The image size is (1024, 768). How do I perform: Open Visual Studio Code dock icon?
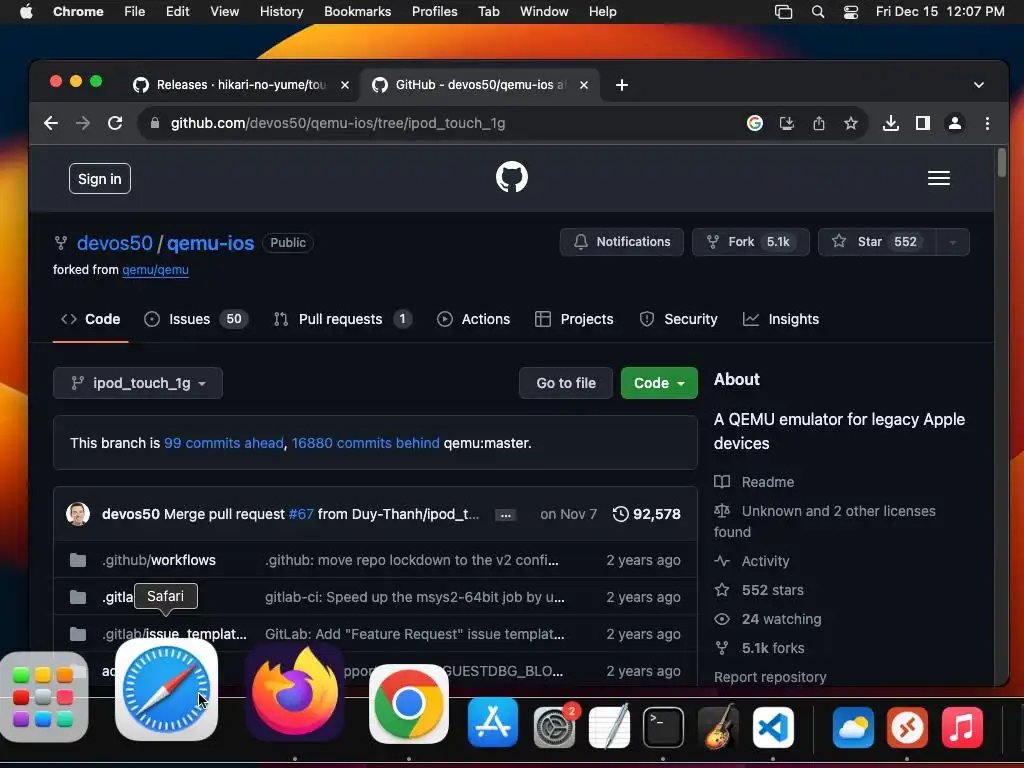[x=773, y=727]
